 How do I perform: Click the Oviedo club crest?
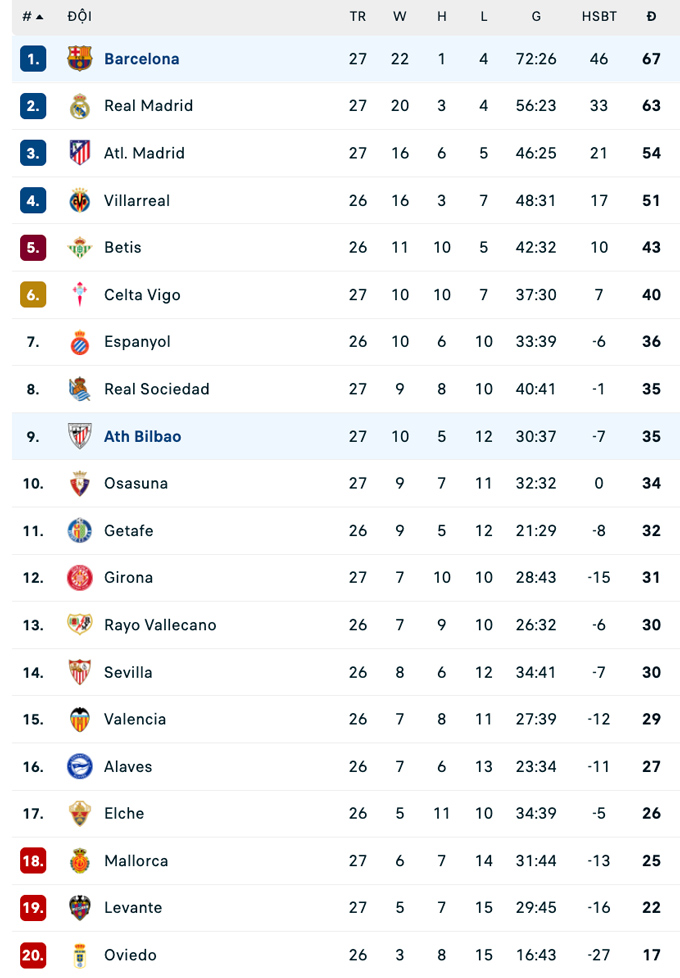(80, 955)
